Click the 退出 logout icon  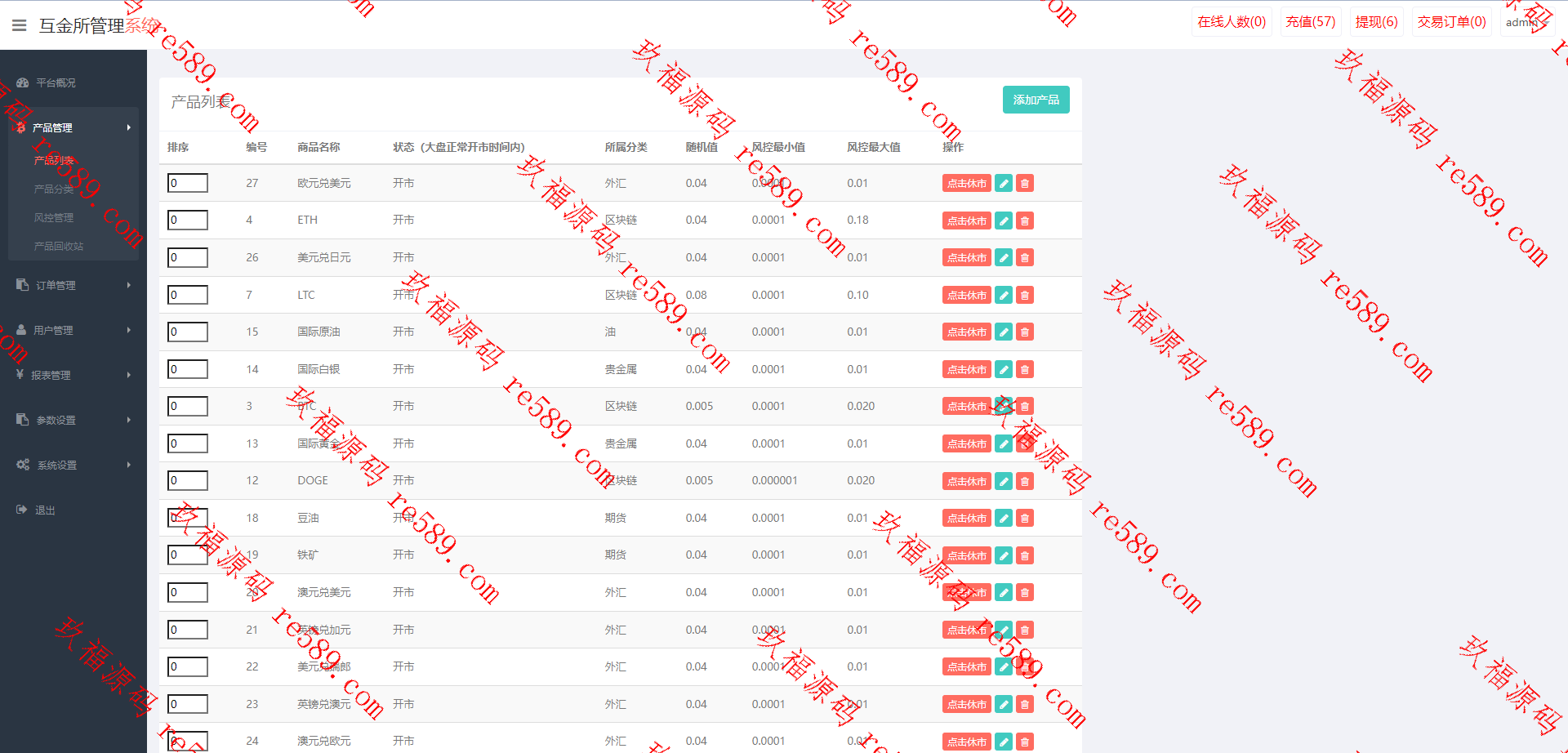click(x=21, y=510)
